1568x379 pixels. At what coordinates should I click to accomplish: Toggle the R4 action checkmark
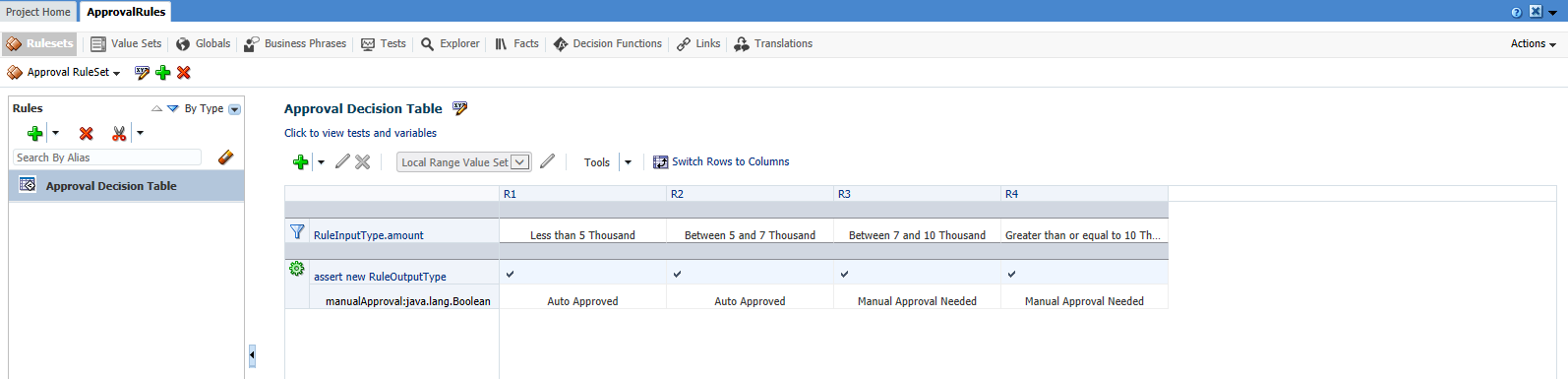[x=1011, y=274]
